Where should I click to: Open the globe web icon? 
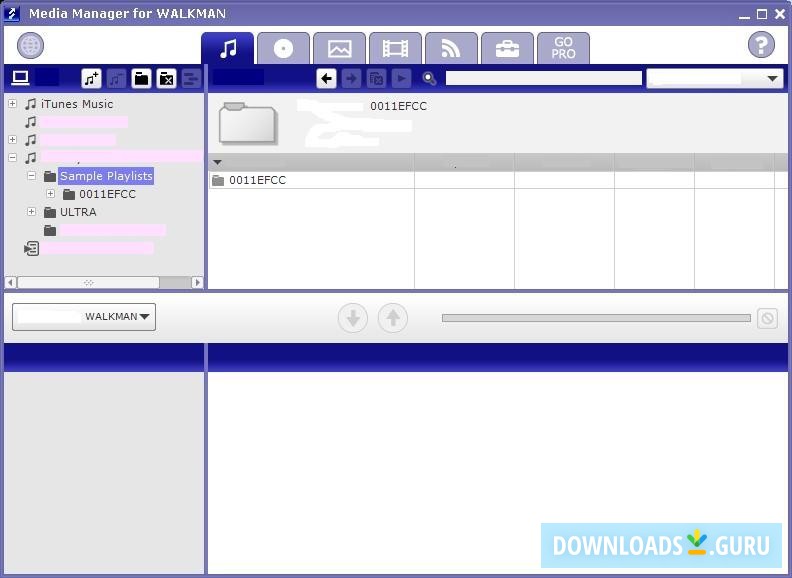point(30,45)
